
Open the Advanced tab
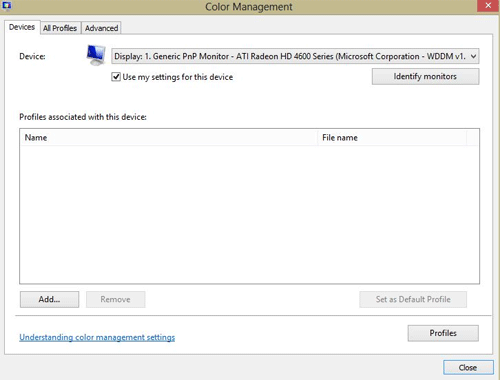(x=101, y=28)
